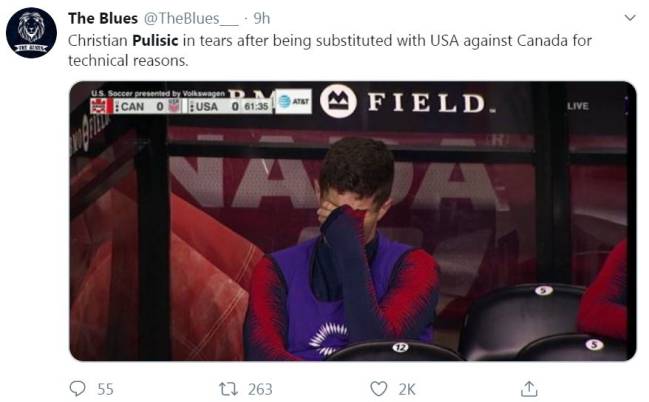Click the LIVE indicator on video
The image size is (649, 402).
(x=578, y=106)
